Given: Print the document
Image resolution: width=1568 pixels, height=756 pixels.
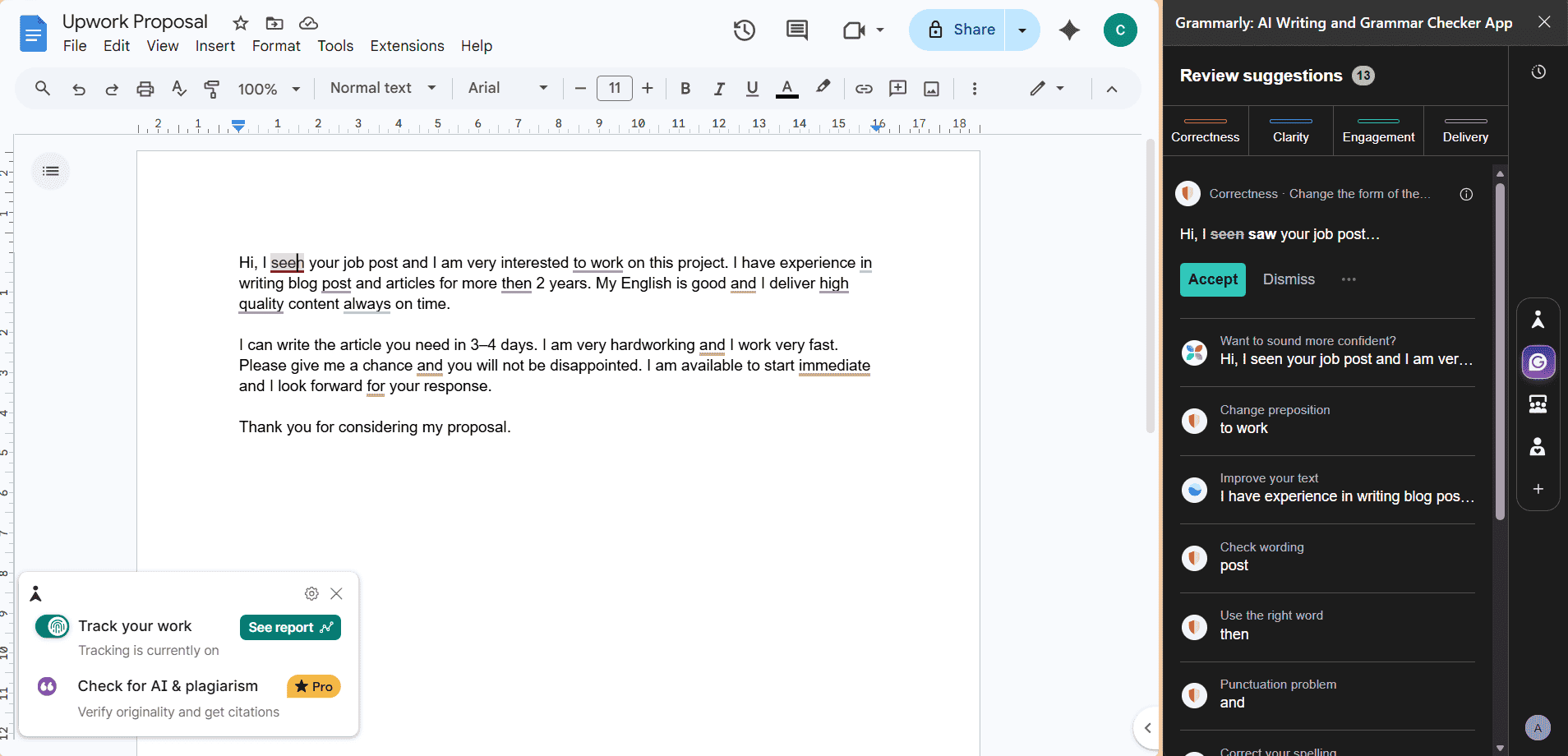Looking at the screenshot, I should (x=145, y=89).
